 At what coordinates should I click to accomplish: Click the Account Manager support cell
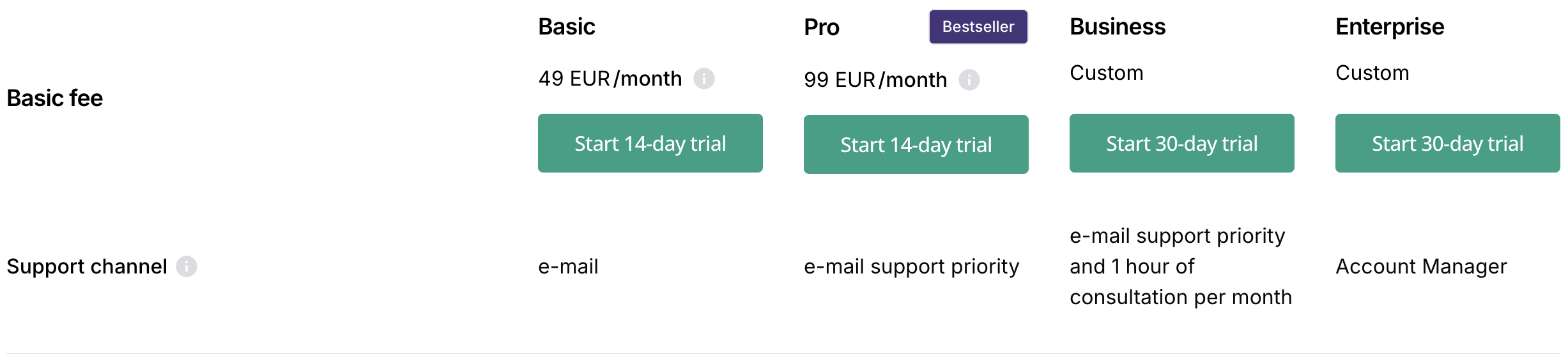(x=1421, y=266)
